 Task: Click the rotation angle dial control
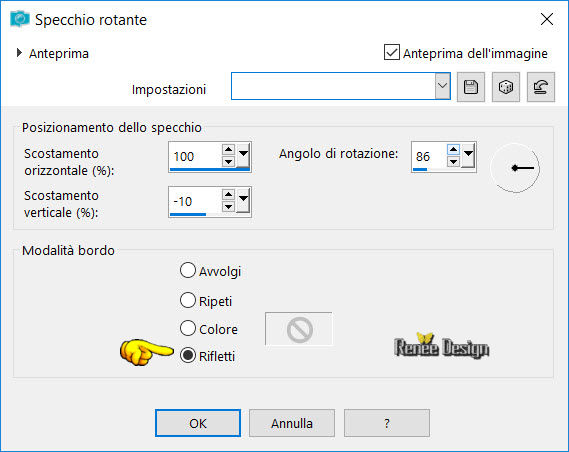(515, 168)
